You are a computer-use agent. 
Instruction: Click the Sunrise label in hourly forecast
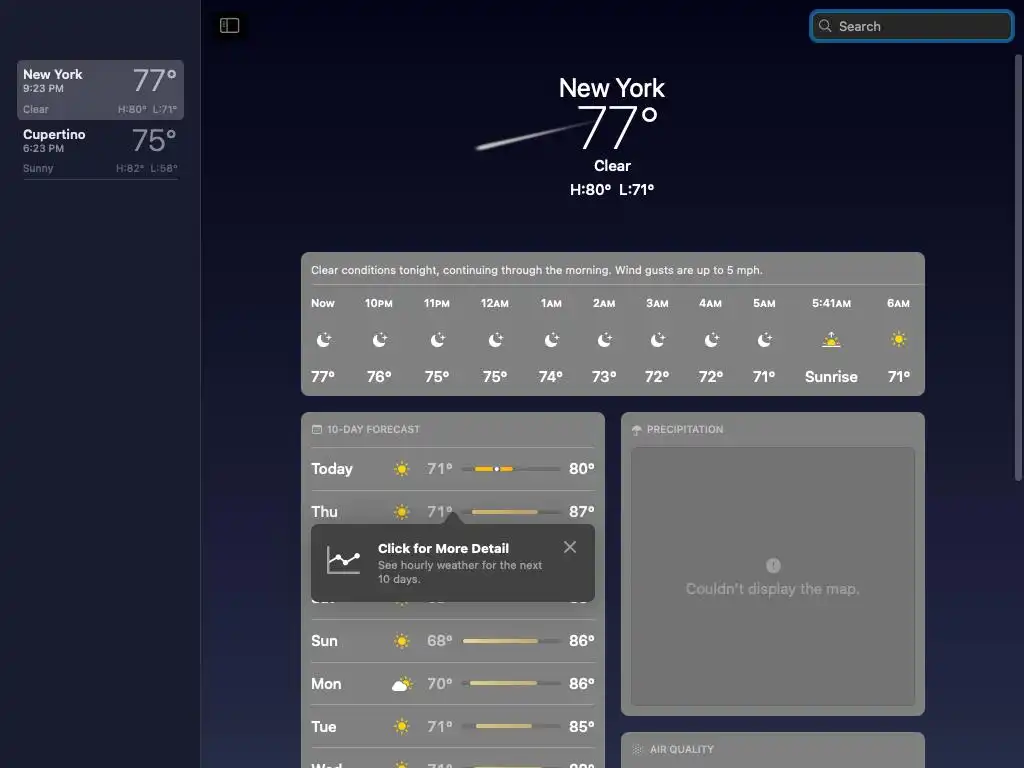point(831,377)
